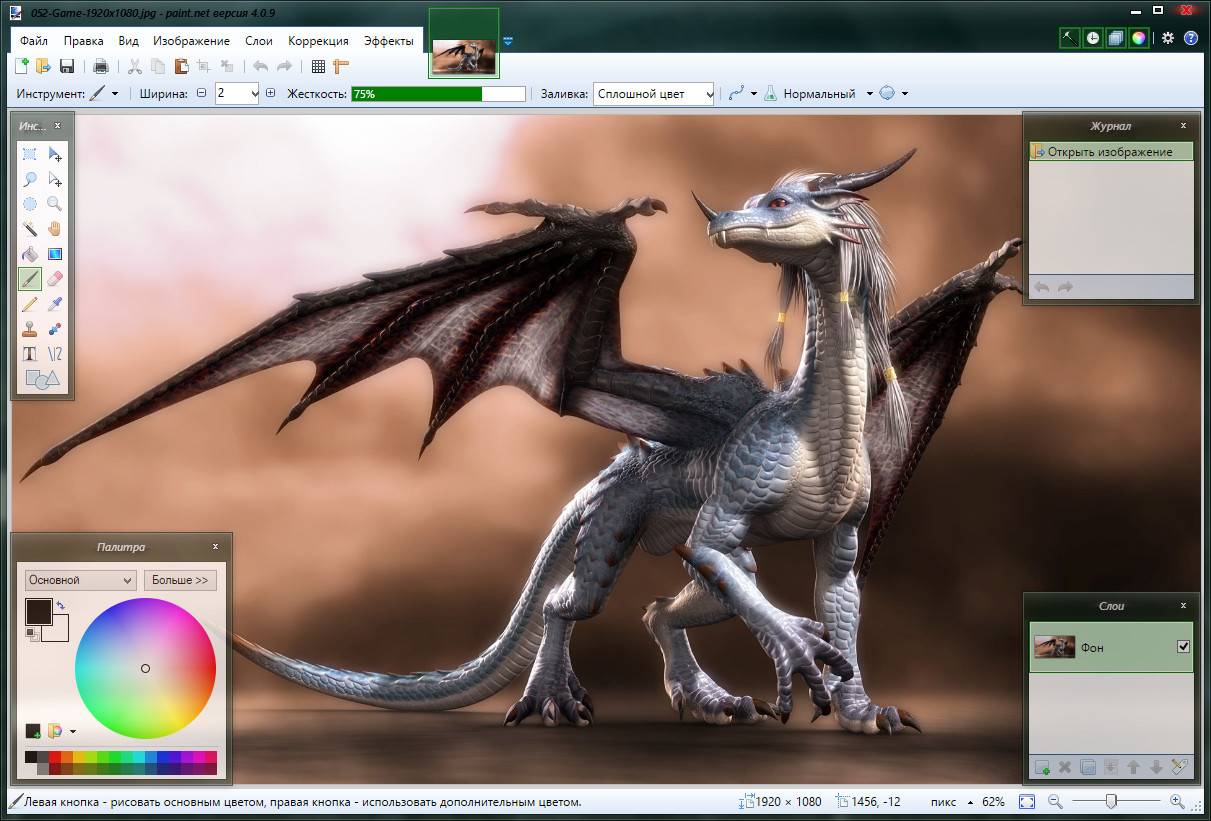Click the status bar zoom slider
Viewport: 1211px width, 821px height.
[1111, 801]
